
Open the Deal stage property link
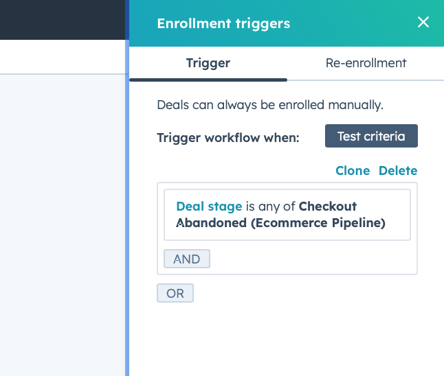click(209, 206)
